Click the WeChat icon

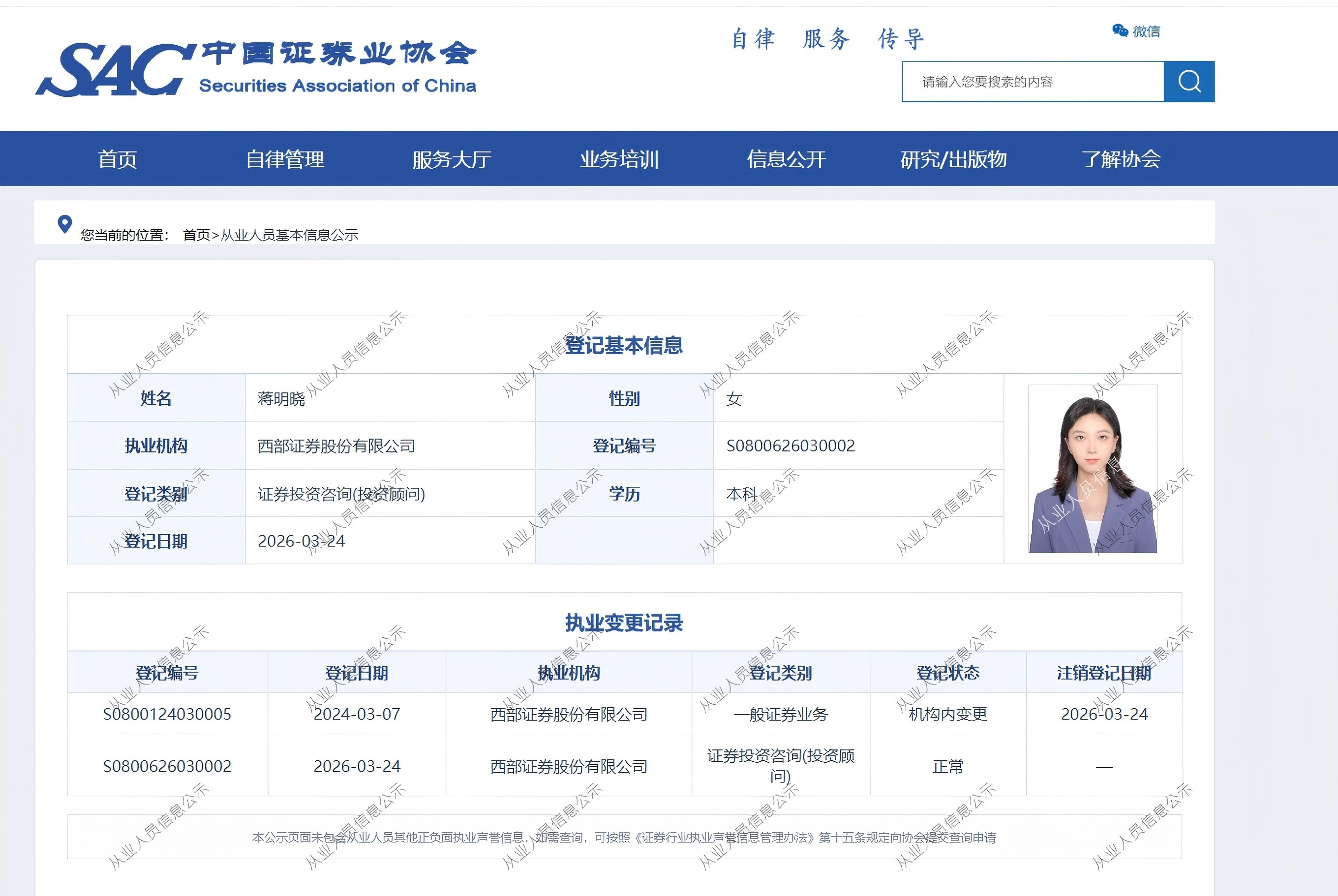click(1120, 31)
